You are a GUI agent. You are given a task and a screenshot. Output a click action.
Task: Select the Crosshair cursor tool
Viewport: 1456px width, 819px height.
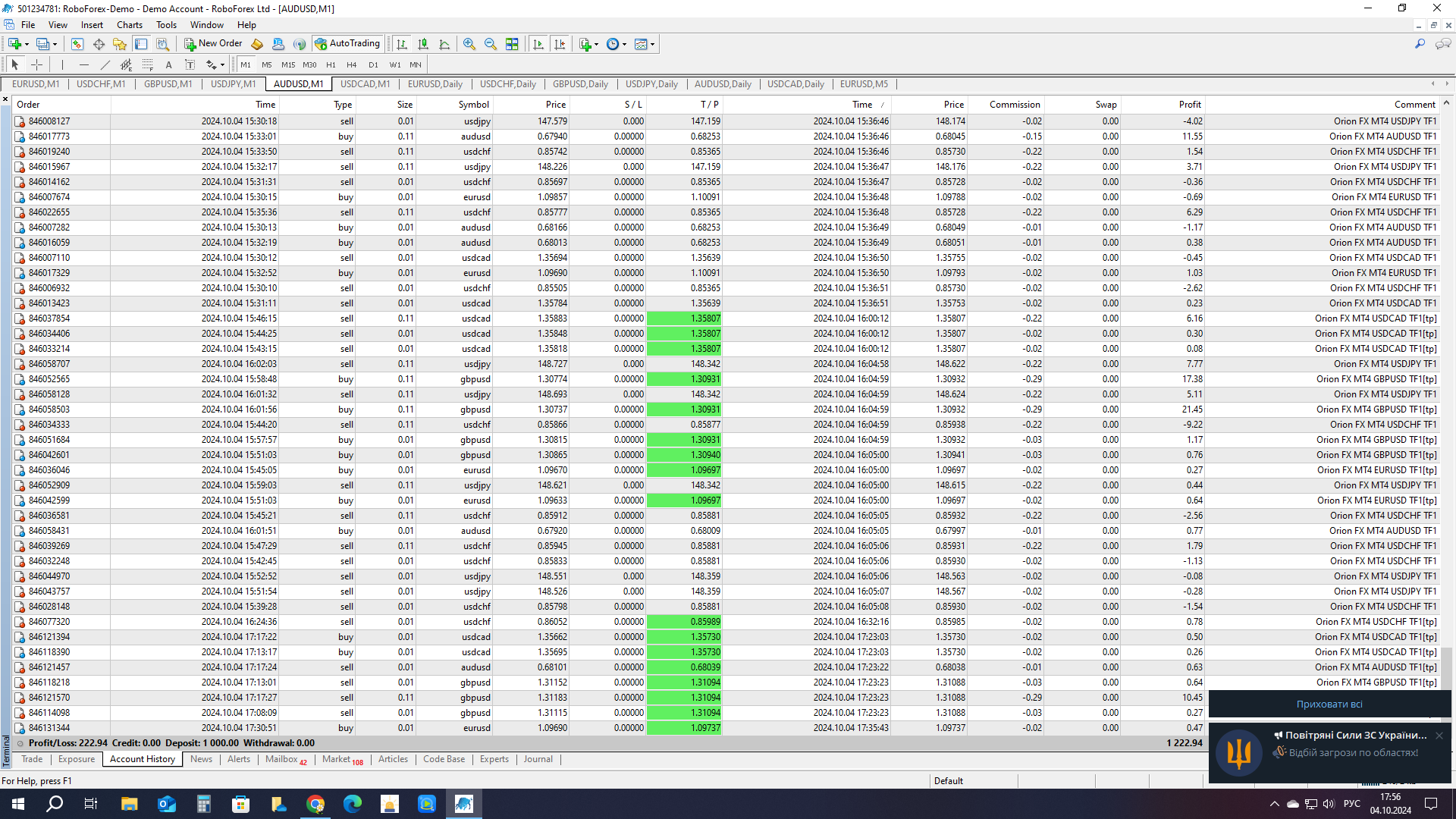(x=36, y=64)
